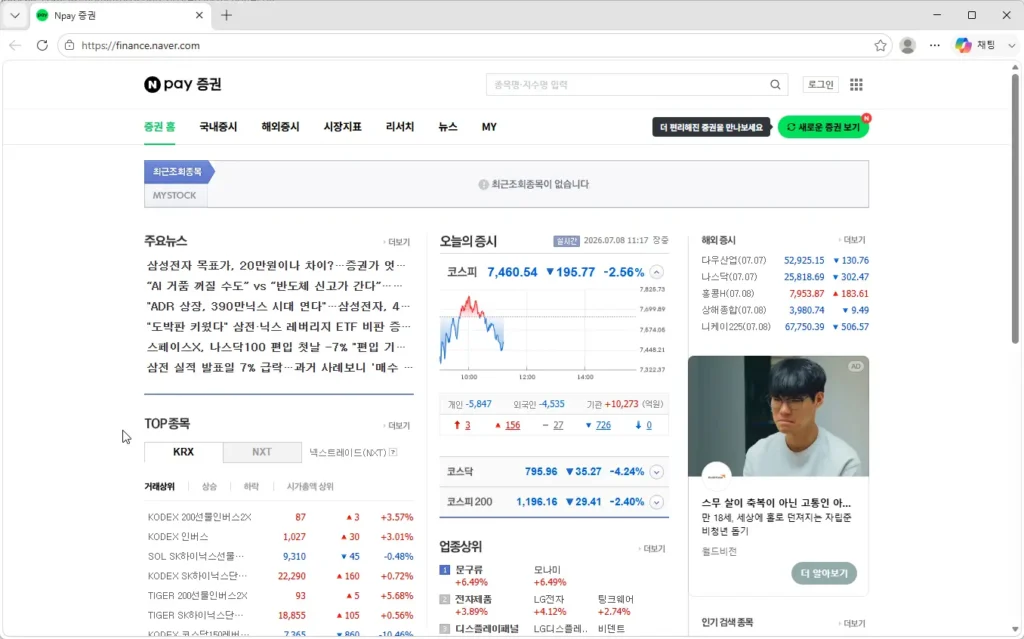Open browser settings ellipsis menu
Viewport: 1024px width, 639px height.
tap(935, 45)
